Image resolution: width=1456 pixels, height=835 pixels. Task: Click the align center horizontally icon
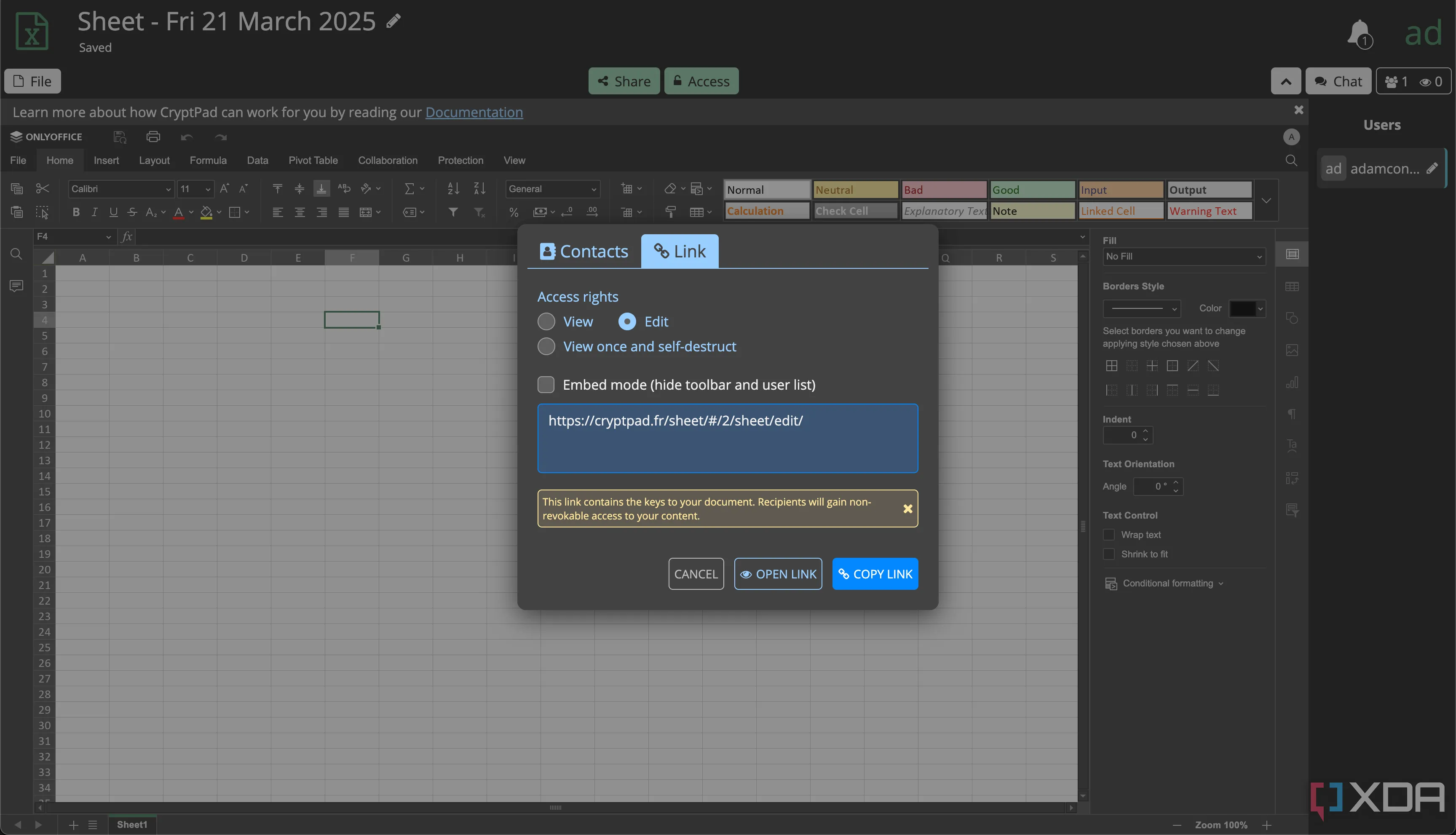tap(300, 212)
